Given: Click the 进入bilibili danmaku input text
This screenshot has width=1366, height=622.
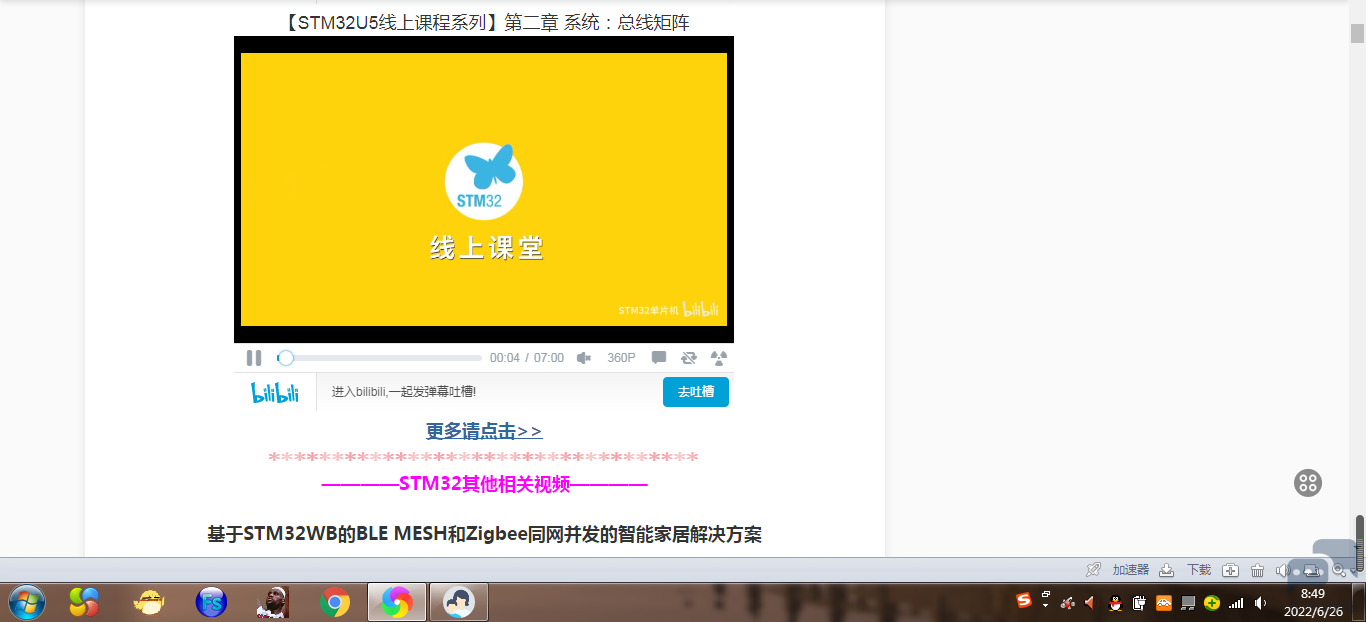Looking at the screenshot, I should point(404,392).
